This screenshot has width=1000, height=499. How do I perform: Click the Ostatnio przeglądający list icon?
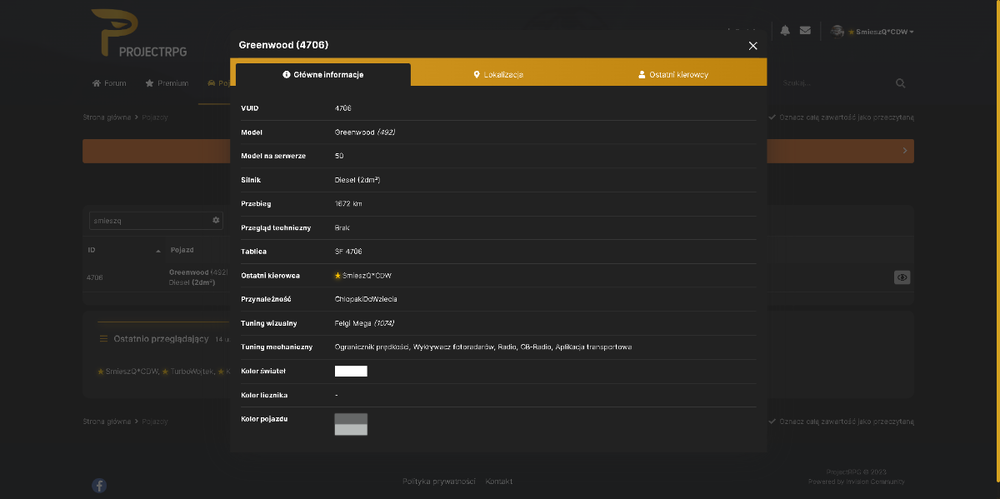tap(103, 339)
